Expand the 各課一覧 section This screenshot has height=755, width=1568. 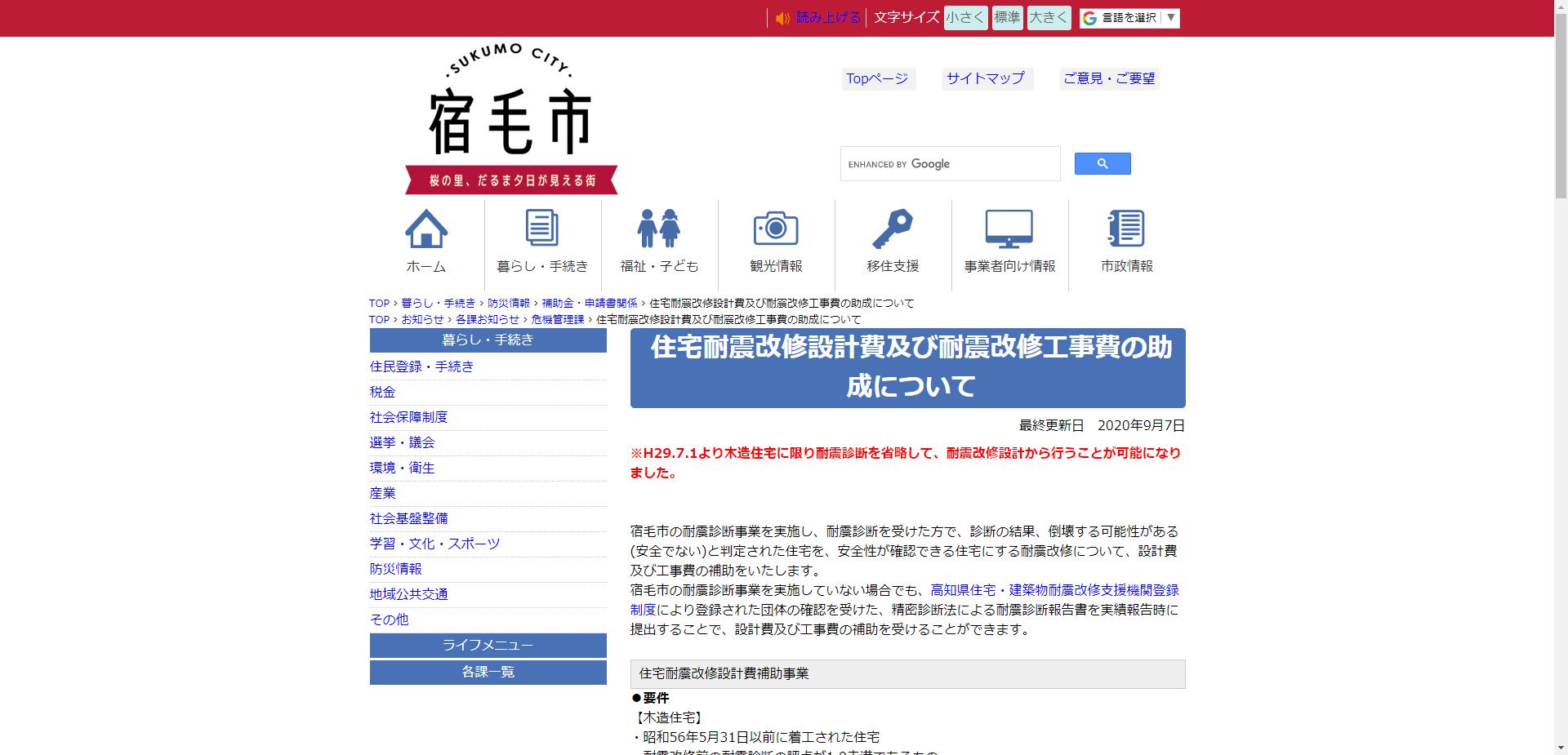488,673
